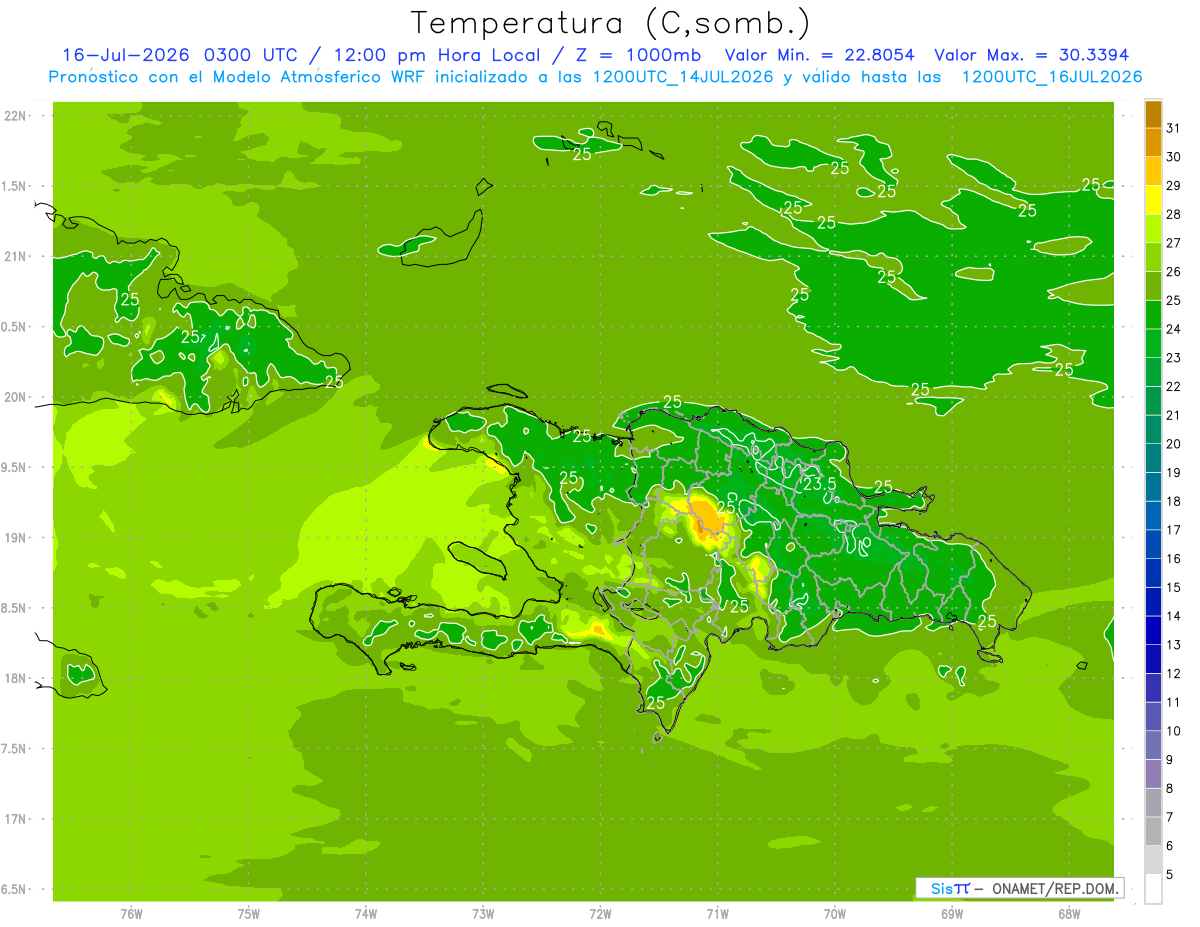Click the '18' label on the colorbar
This screenshot has height=927, width=1200.
coord(1174,501)
